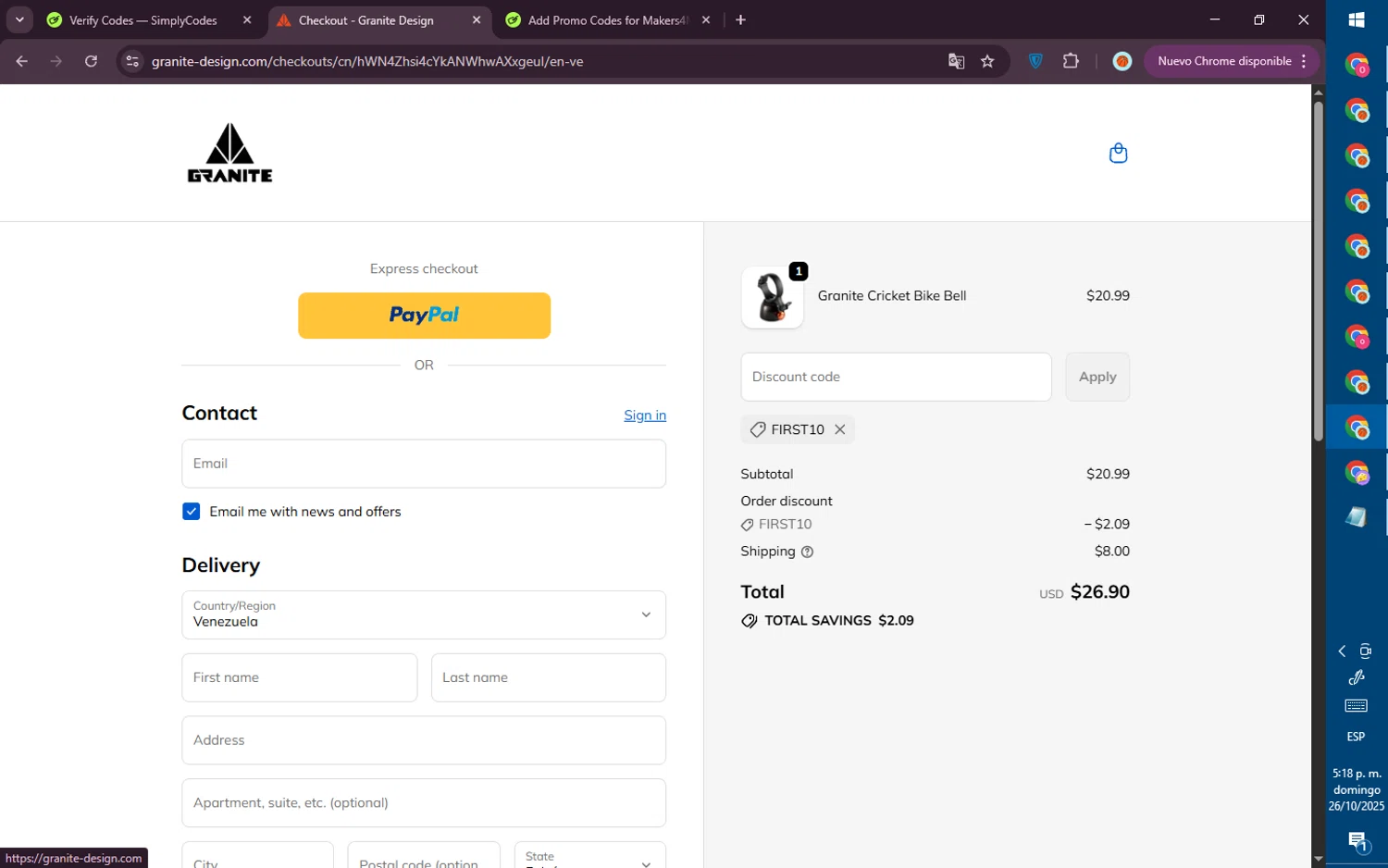Click the Email input field

[424, 464]
